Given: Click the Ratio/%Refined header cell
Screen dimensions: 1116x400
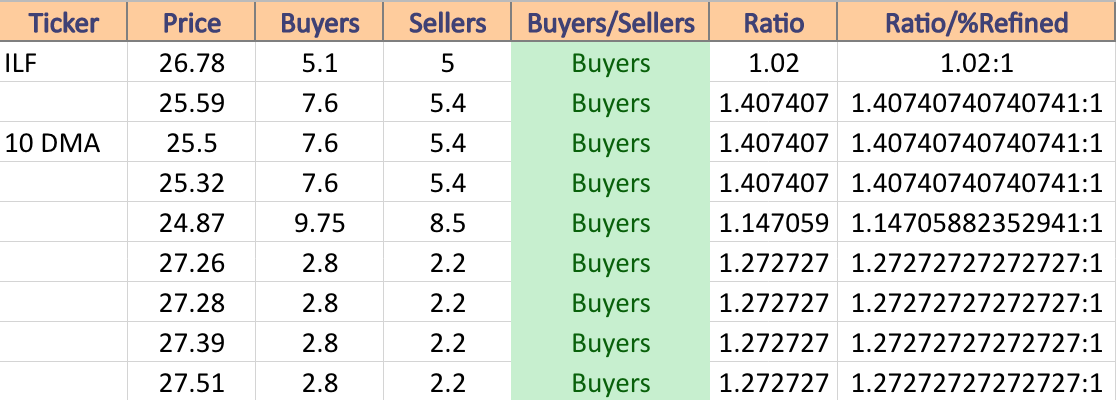Looking at the screenshot, I should point(976,21).
